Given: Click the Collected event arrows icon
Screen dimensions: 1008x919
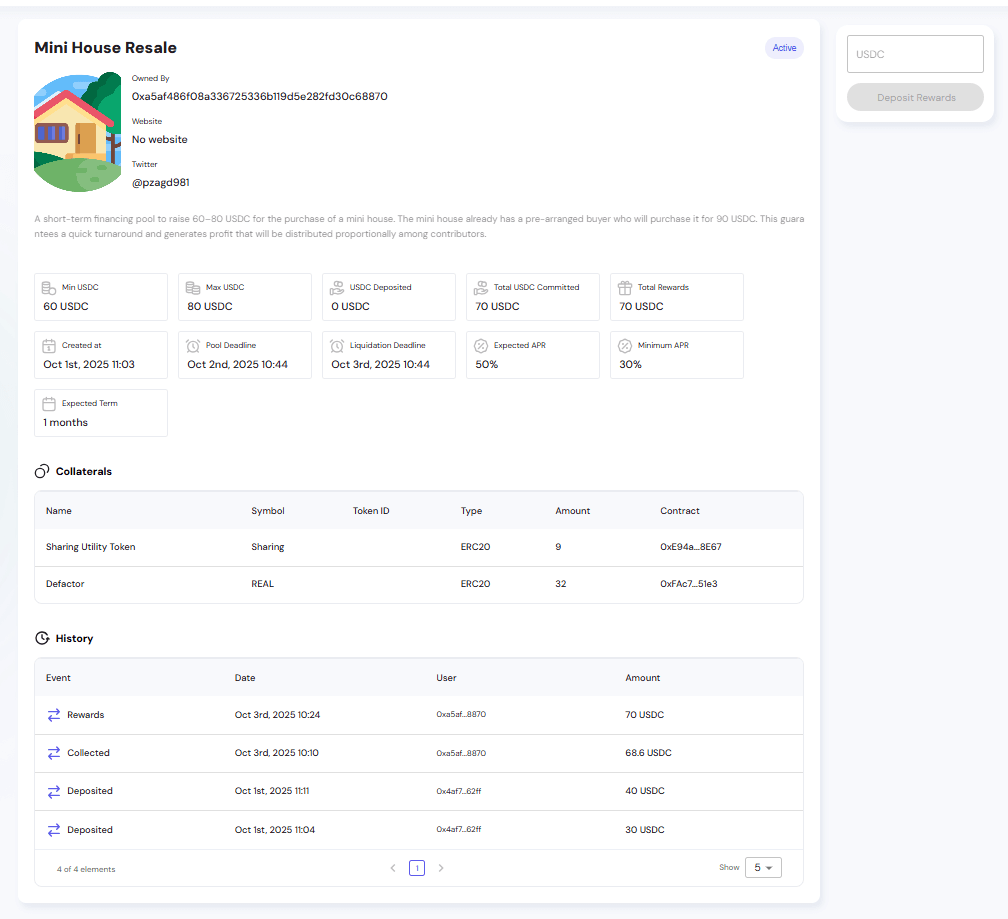Looking at the screenshot, I should (x=54, y=753).
